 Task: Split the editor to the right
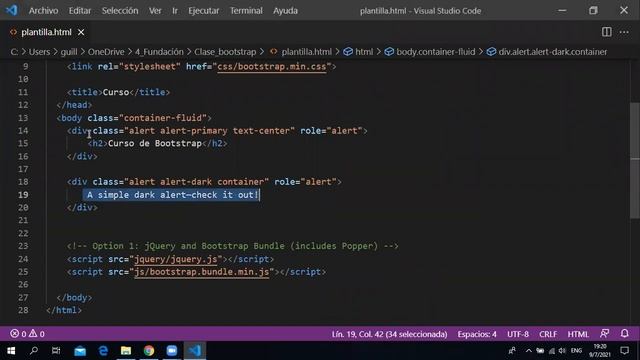(x=607, y=32)
